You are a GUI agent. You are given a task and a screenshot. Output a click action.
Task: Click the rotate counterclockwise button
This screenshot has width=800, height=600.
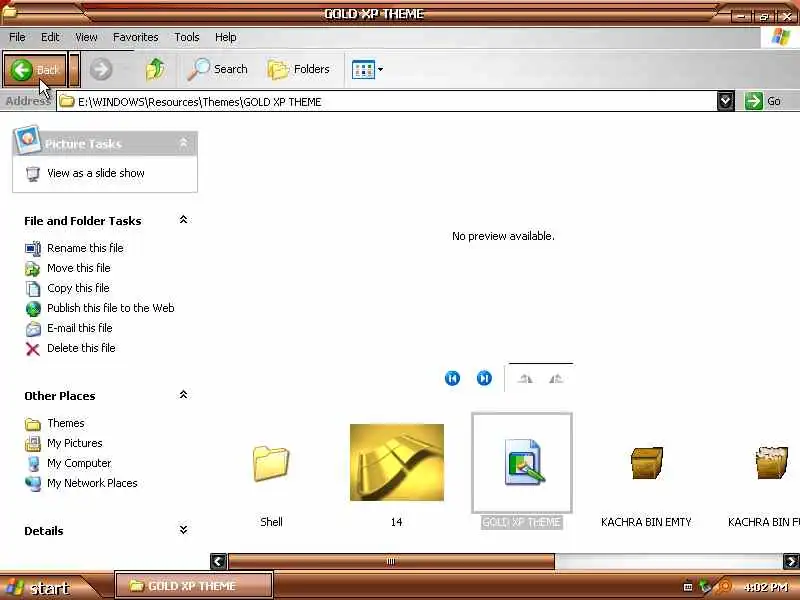click(x=556, y=379)
